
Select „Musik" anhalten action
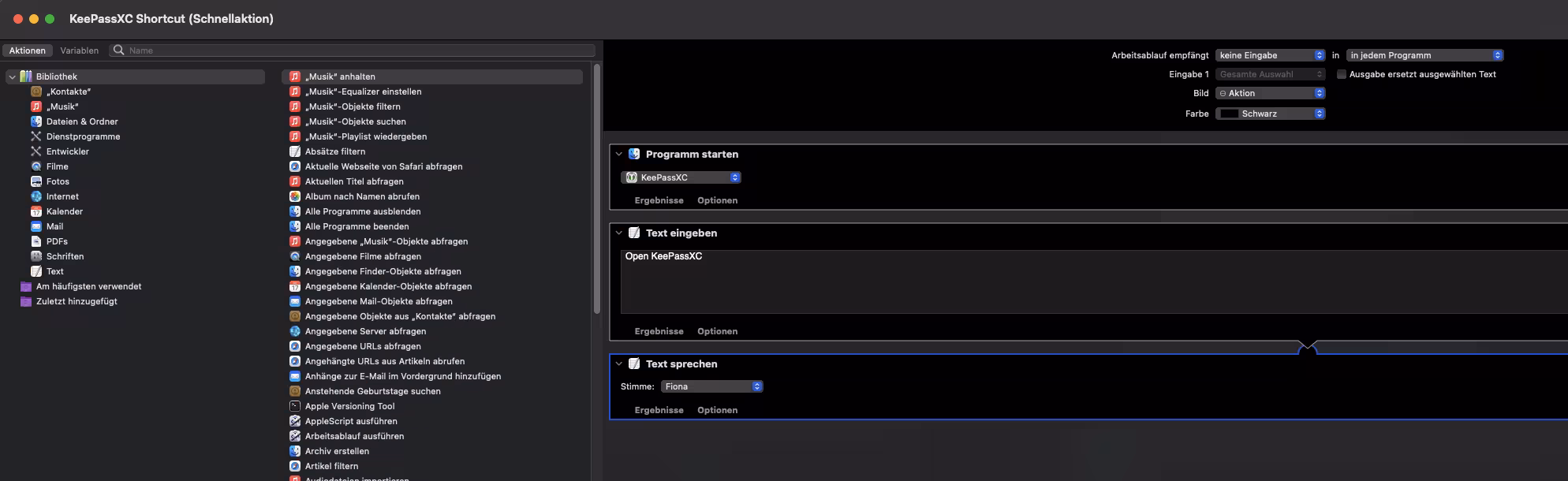coord(432,76)
